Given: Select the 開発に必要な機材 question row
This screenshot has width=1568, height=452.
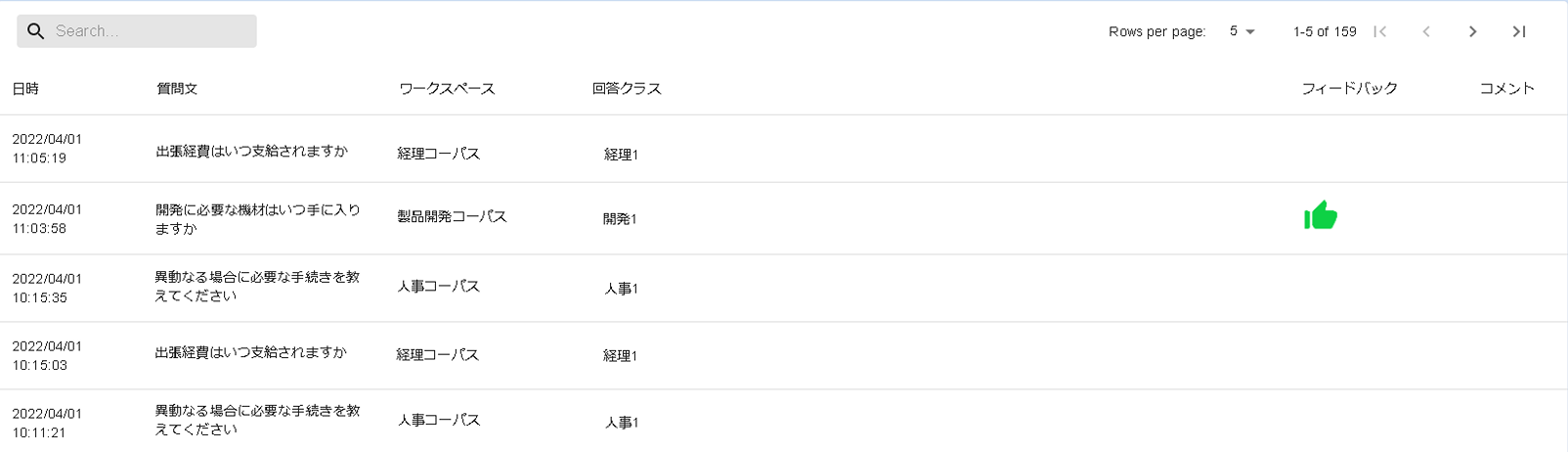Looking at the screenshot, I should tap(258, 219).
